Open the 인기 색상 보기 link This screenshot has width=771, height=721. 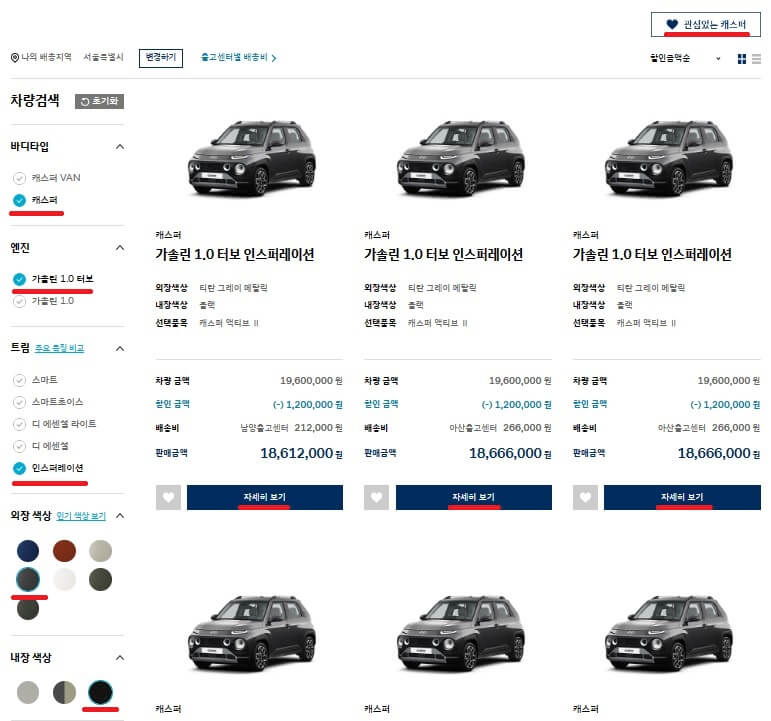click(x=81, y=516)
